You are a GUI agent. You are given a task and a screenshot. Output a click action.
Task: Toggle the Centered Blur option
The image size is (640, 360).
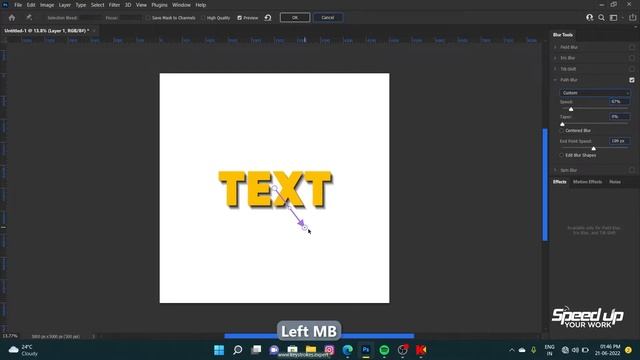click(x=562, y=131)
